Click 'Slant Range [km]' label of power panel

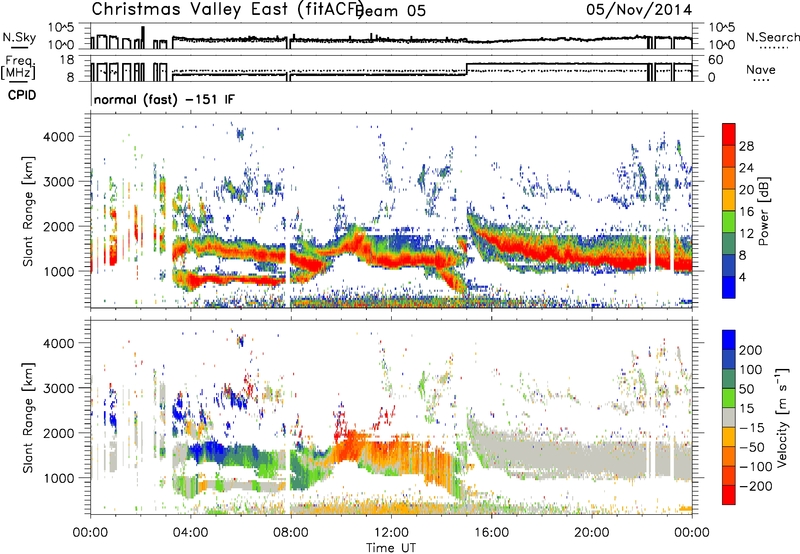coord(28,212)
